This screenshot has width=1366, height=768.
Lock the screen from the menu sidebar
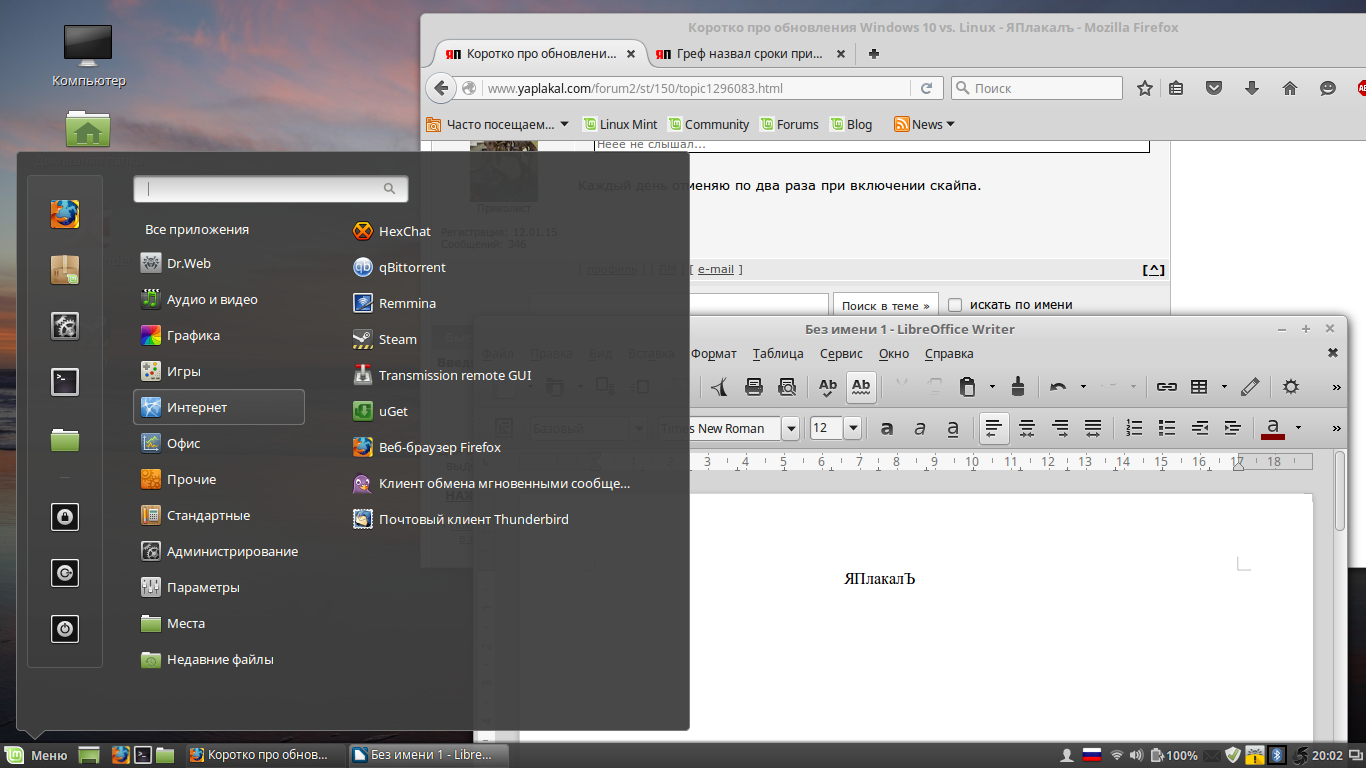(x=65, y=517)
